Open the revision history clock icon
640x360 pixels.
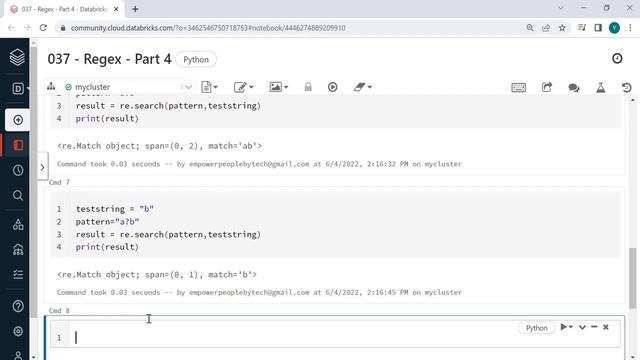[617, 58]
